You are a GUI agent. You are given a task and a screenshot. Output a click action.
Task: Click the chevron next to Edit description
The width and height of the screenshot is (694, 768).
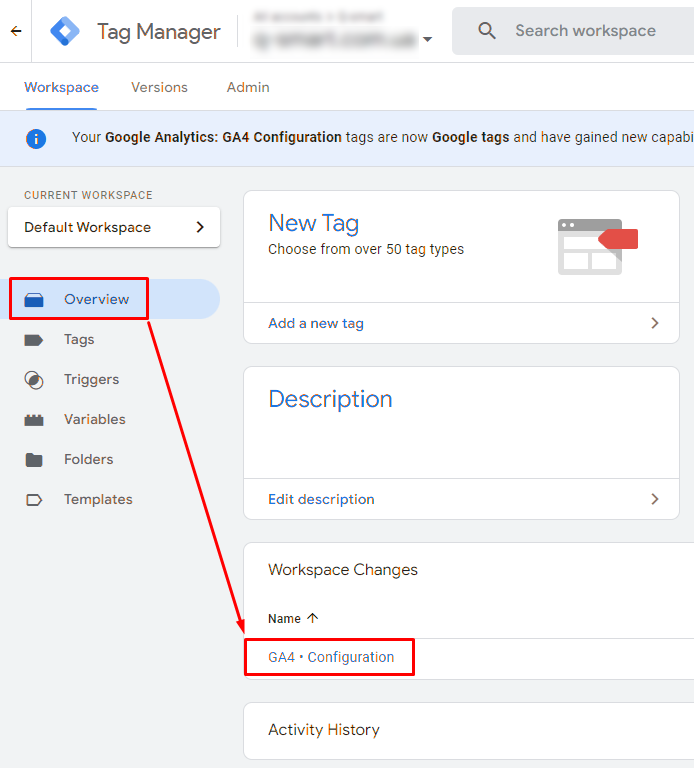[x=655, y=499]
